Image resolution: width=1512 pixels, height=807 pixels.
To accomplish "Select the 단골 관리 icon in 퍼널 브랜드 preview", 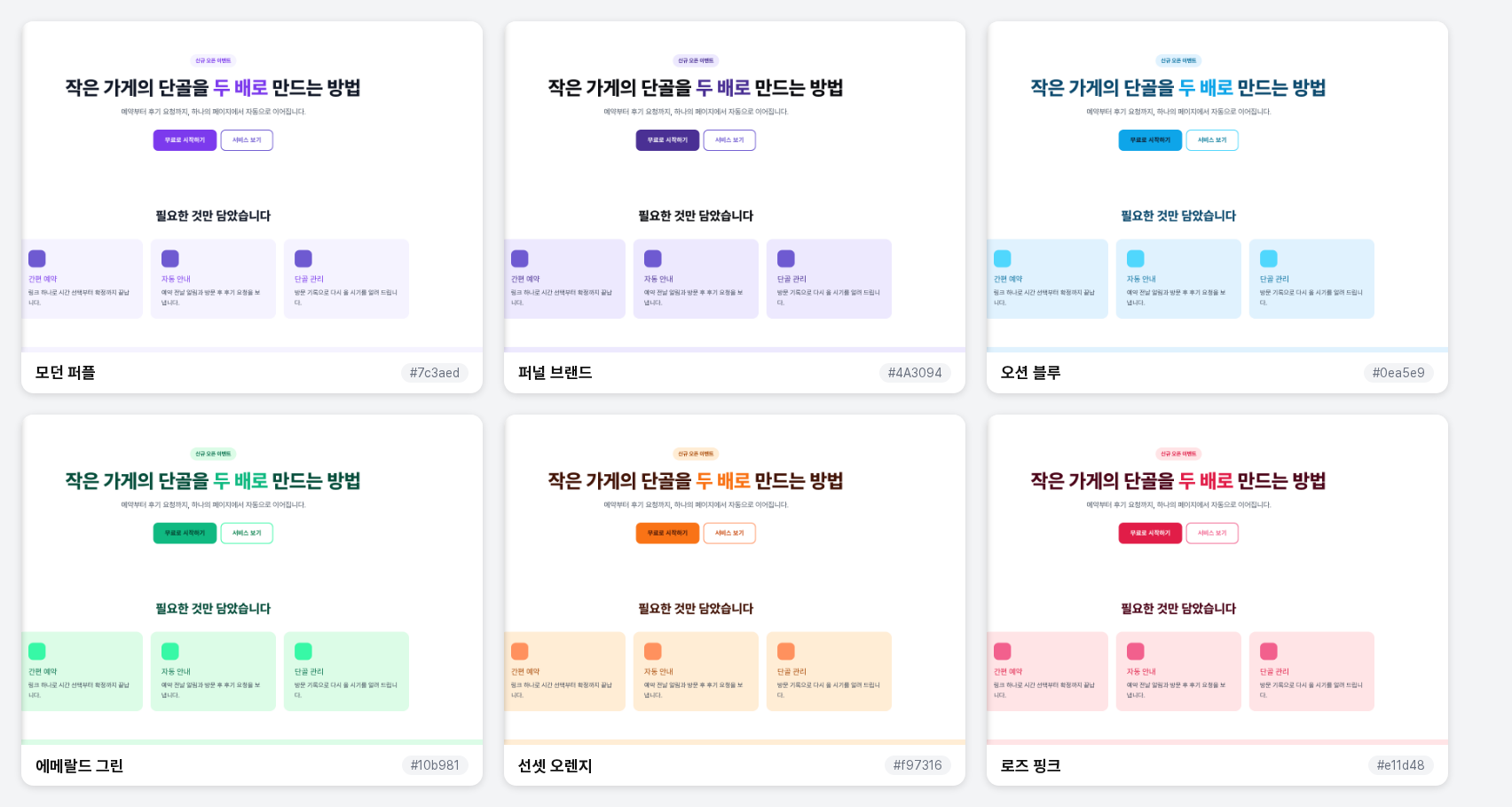I will tap(786, 258).
